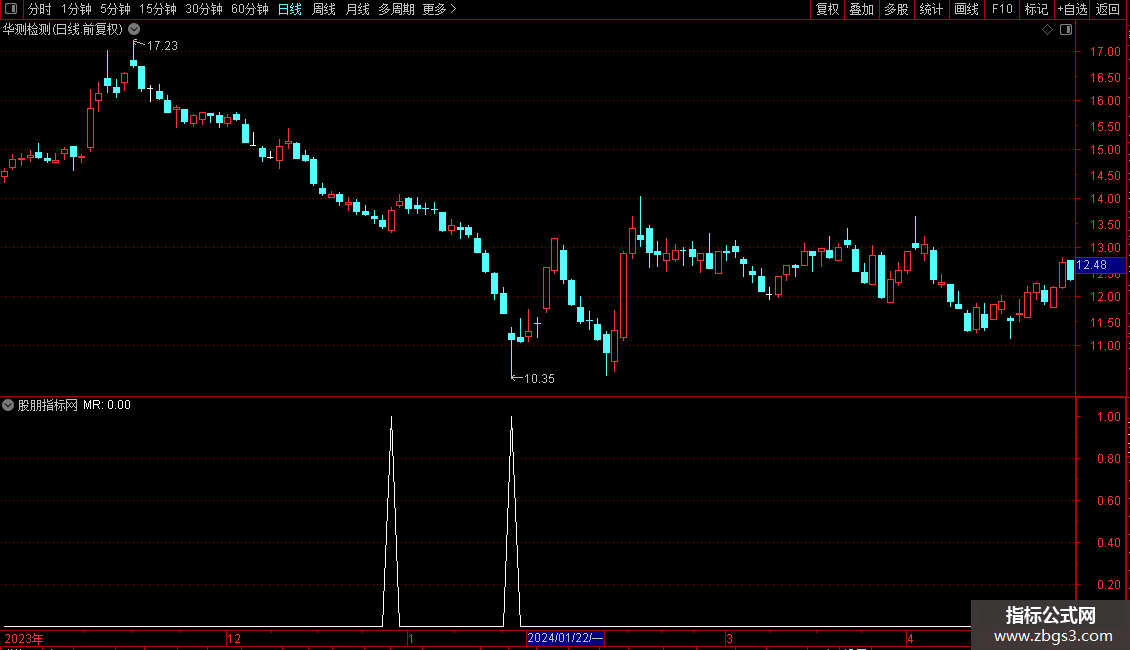1130x650 pixels.
Task: Expand the 更多 periods menu
Action: pos(439,9)
